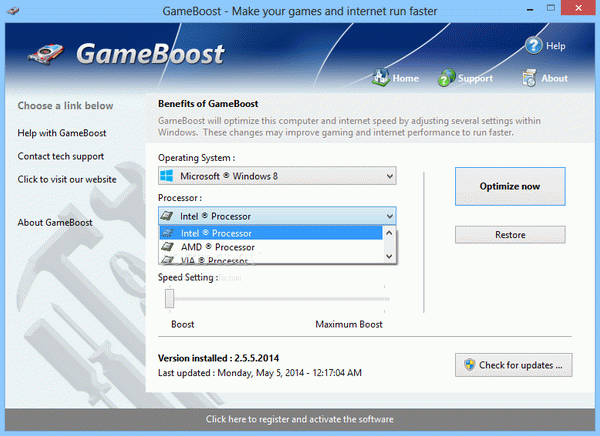Click the register and activate software bar
600x436 pixels.
pyautogui.click(x=300, y=419)
